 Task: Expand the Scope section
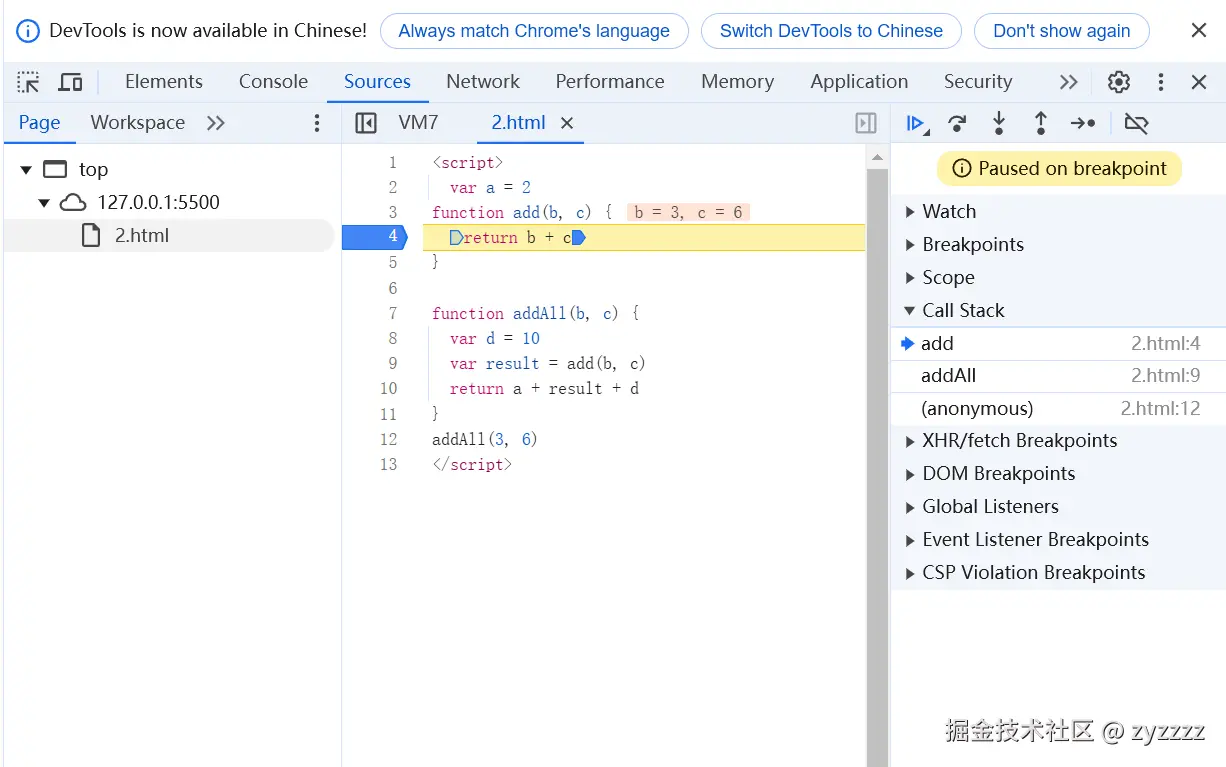[910, 278]
